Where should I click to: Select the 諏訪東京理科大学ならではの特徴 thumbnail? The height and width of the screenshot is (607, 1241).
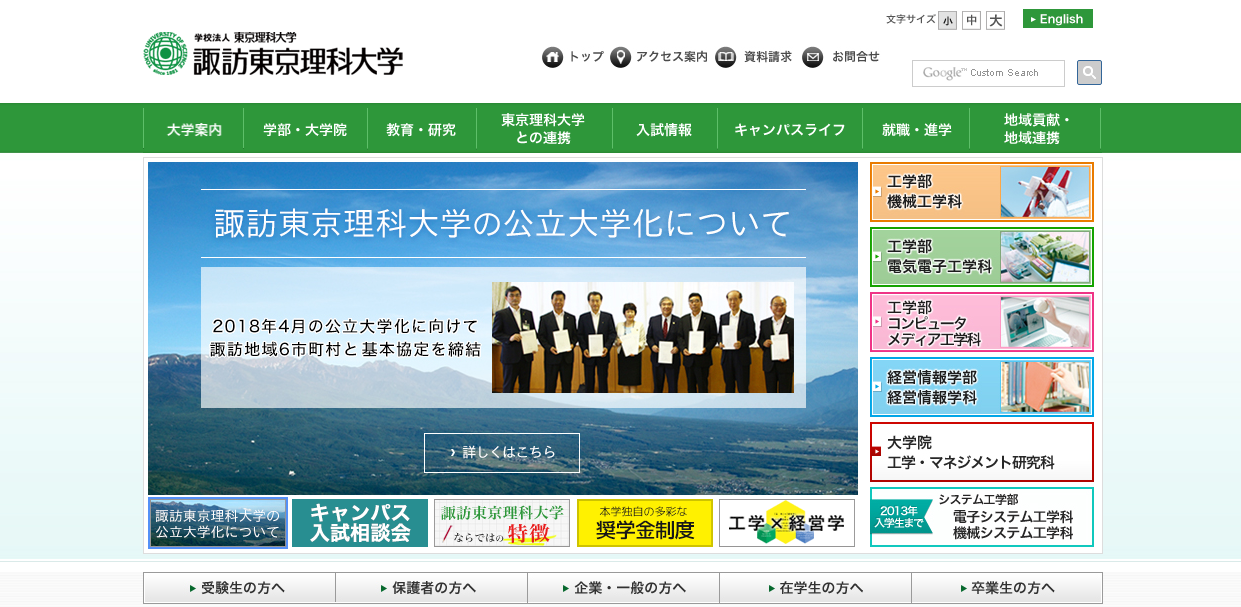tap(502, 523)
